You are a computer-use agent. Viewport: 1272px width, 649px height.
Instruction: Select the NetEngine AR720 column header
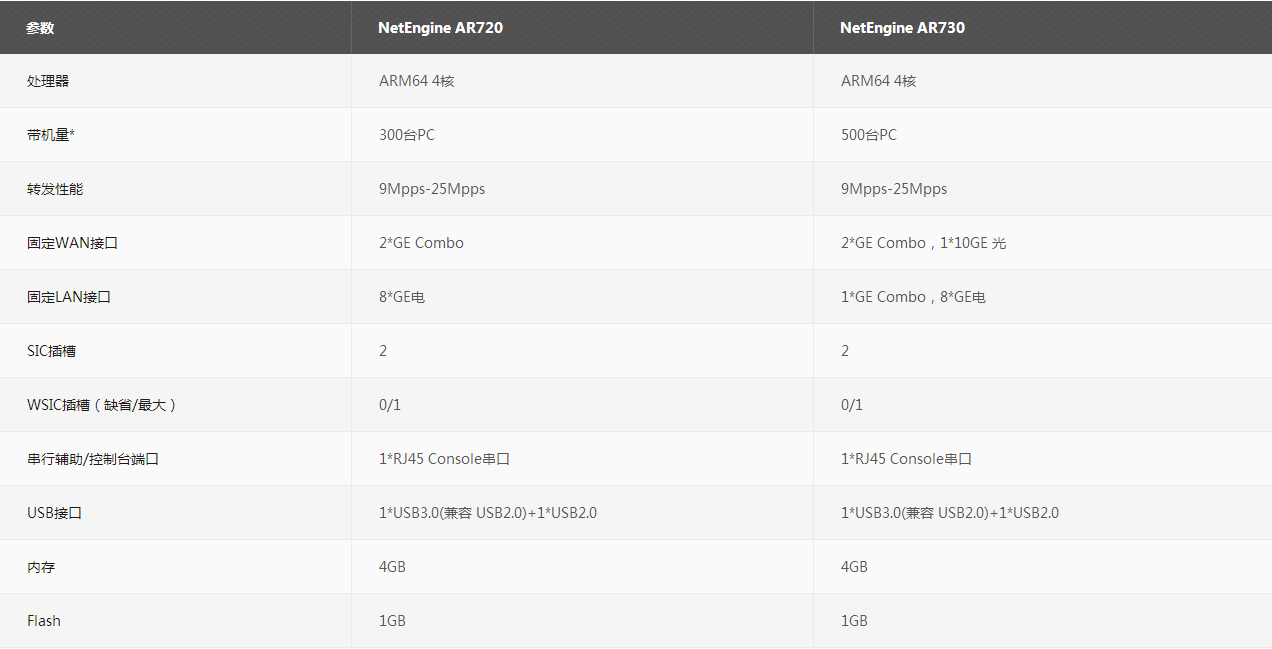tap(440, 28)
